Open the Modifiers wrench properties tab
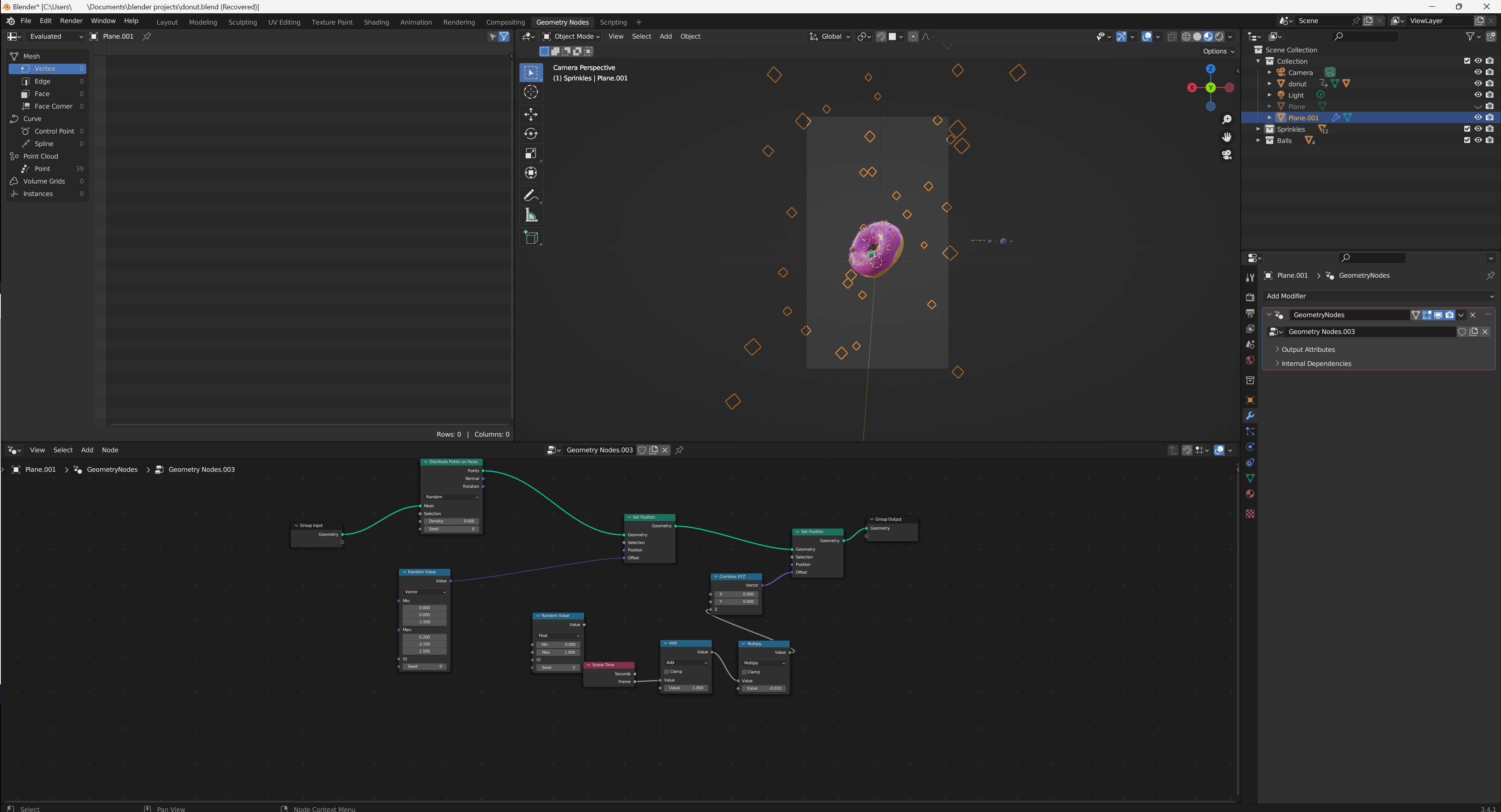The width and height of the screenshot is (1501, 812). click(1250, 416)
